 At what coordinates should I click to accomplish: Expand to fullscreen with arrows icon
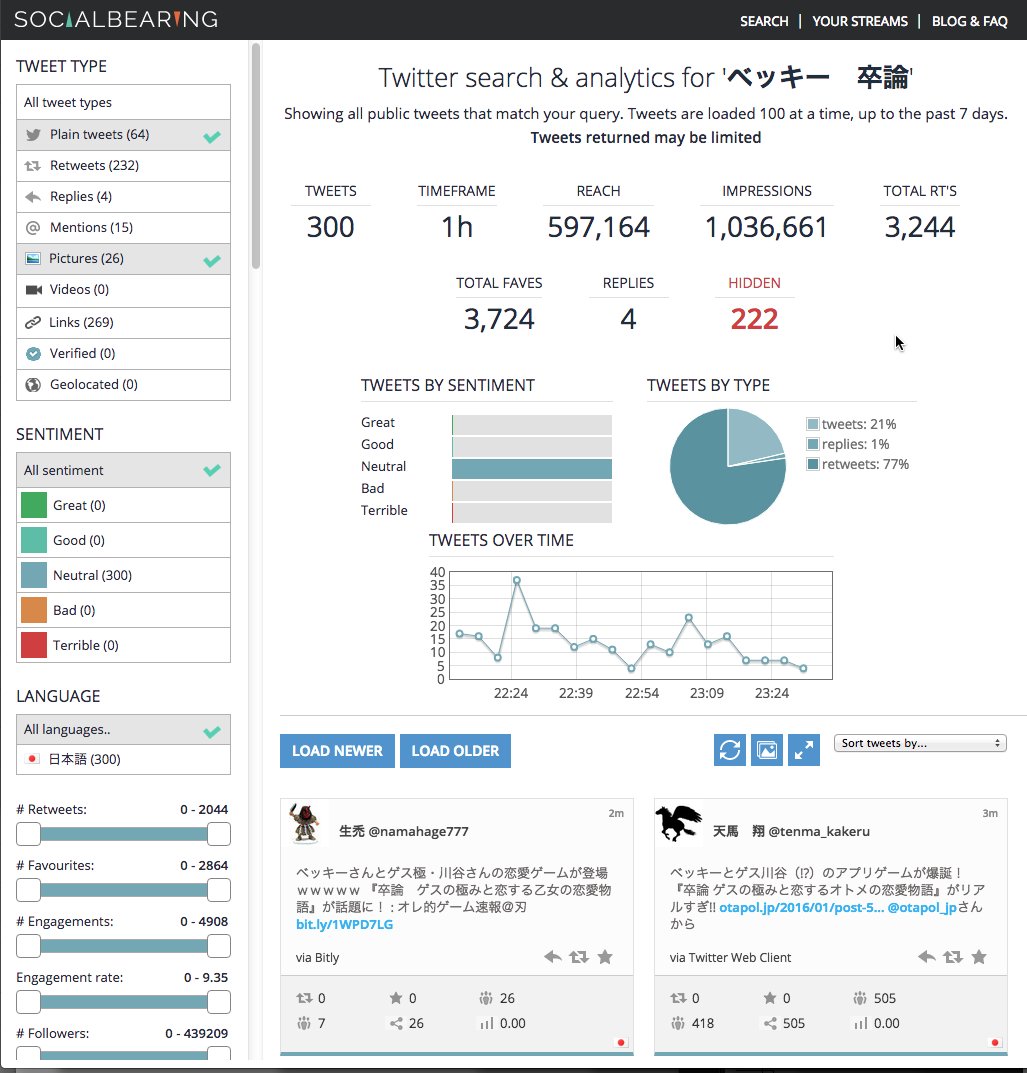(803, 750)
